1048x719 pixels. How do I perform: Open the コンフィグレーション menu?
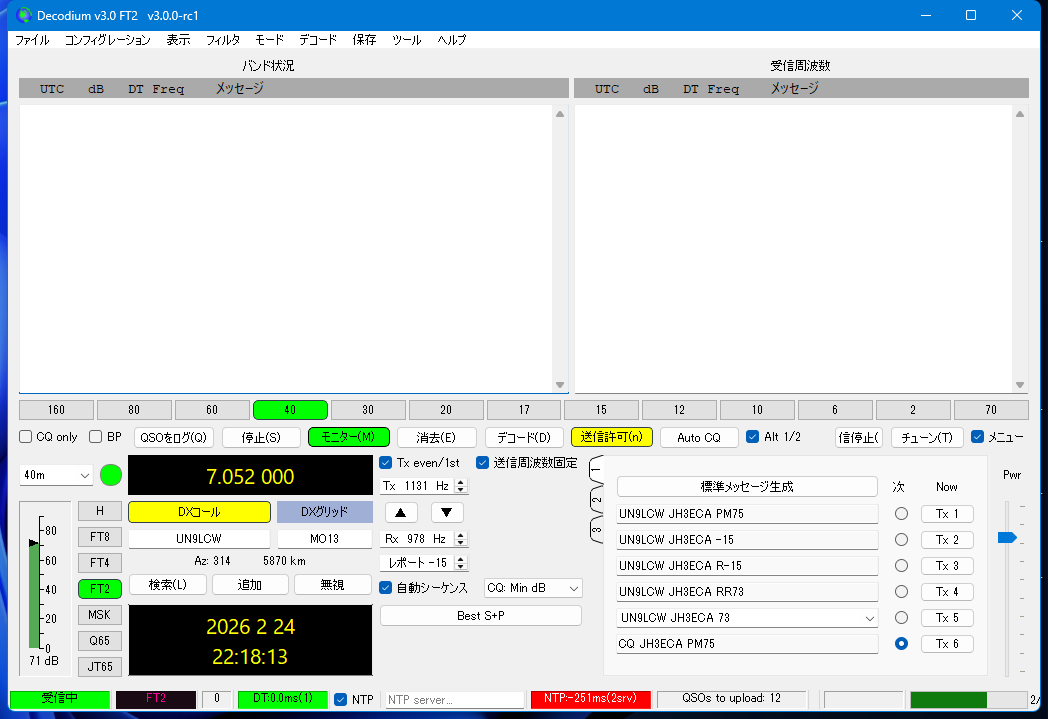(x=108, y=40)
